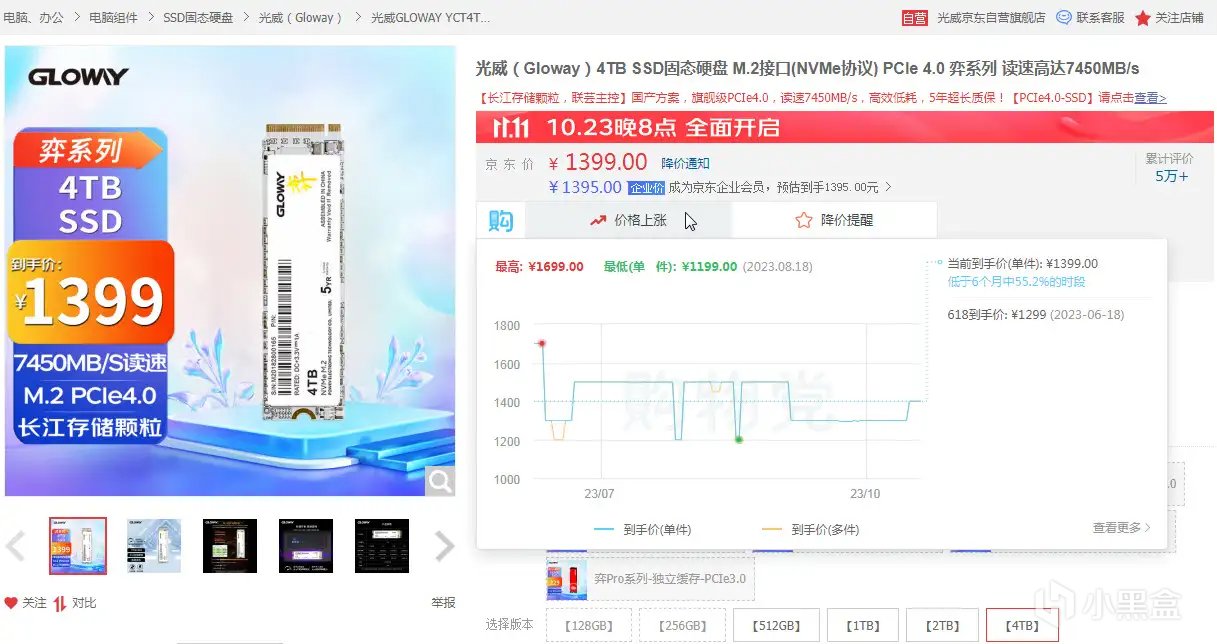Viewport: 1217px width, 644px height.
Task: Toggle the 到手价(多件) legend line
Action: [x=810, y=529]
